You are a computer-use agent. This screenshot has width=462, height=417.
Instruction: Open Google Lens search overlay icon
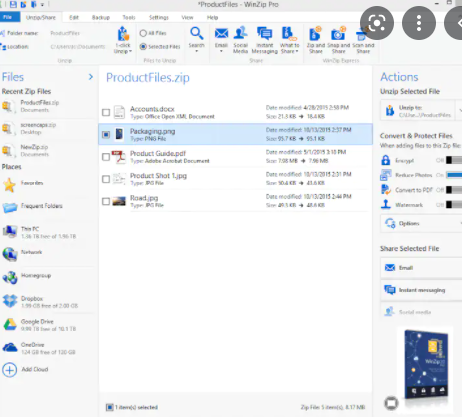pos(377,23)
